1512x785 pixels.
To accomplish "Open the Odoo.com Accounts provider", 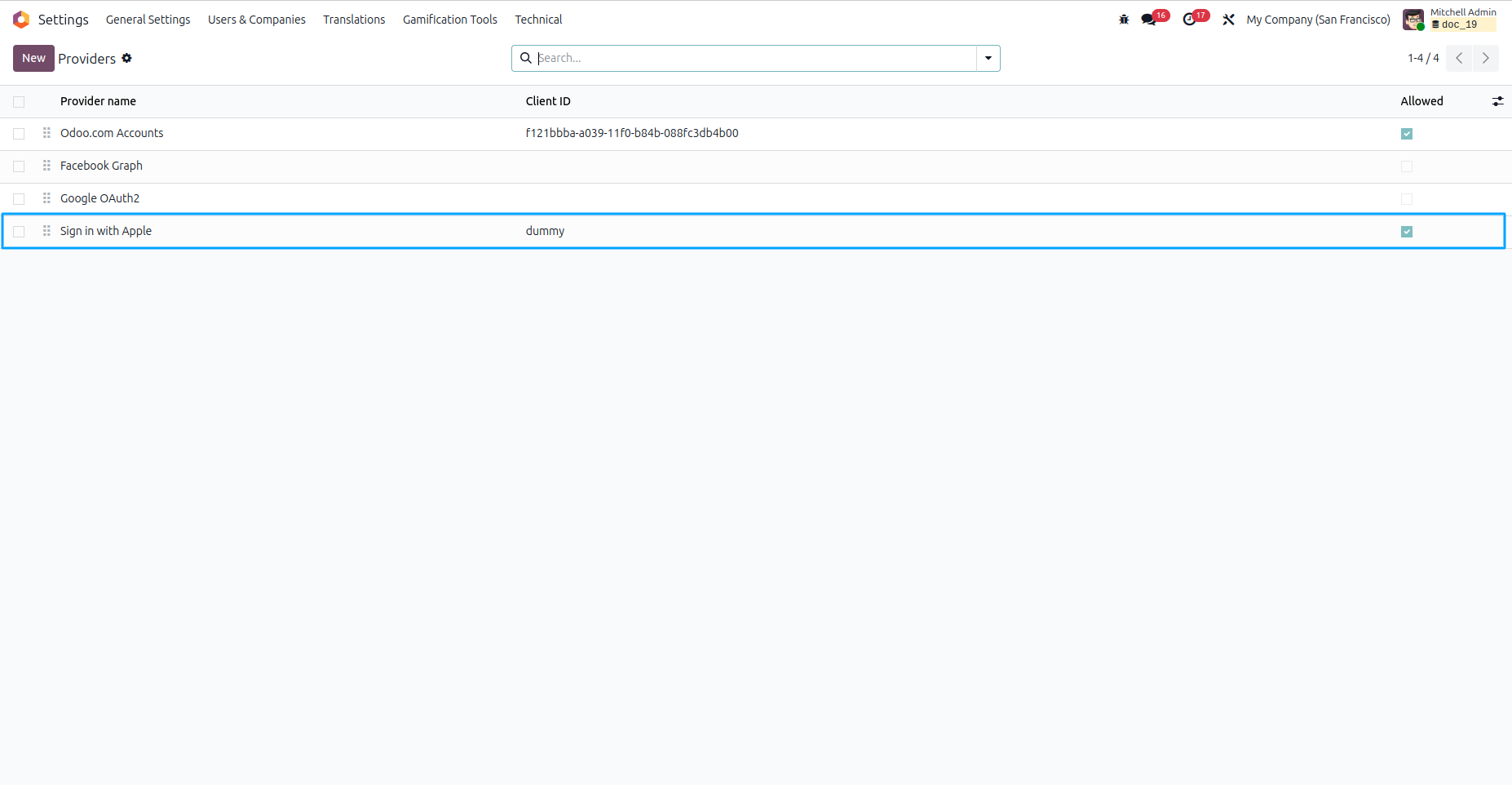I will click(x=112, y=133).
